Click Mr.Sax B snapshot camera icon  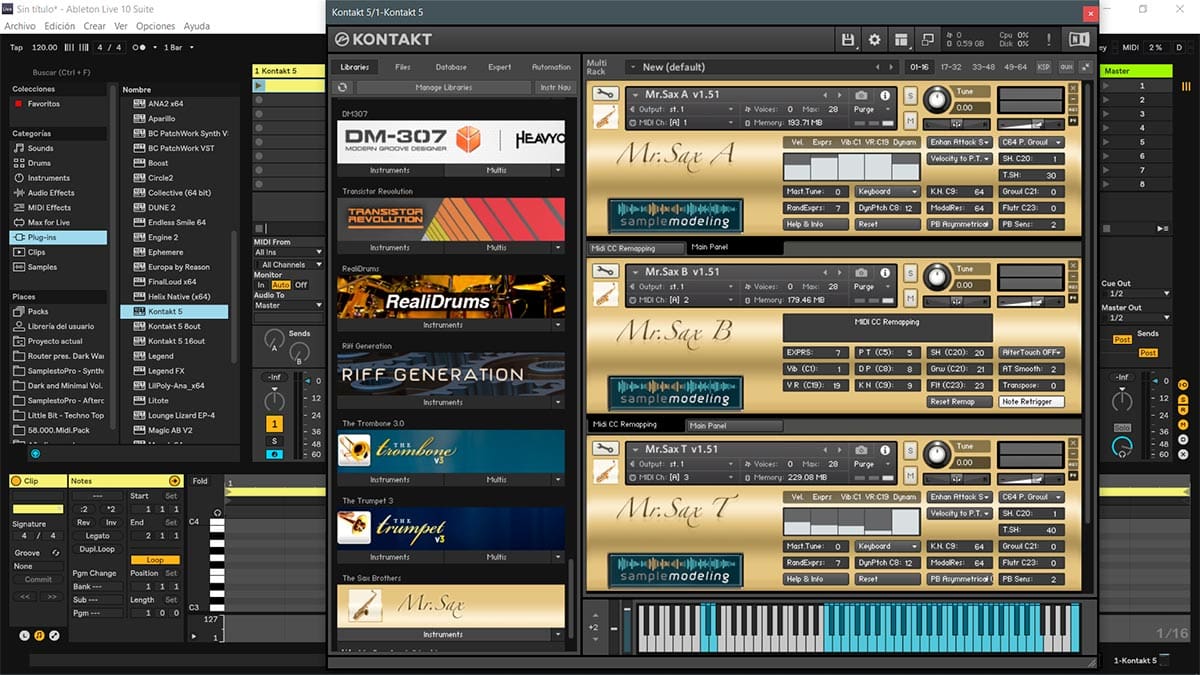(x=862, y=272)
